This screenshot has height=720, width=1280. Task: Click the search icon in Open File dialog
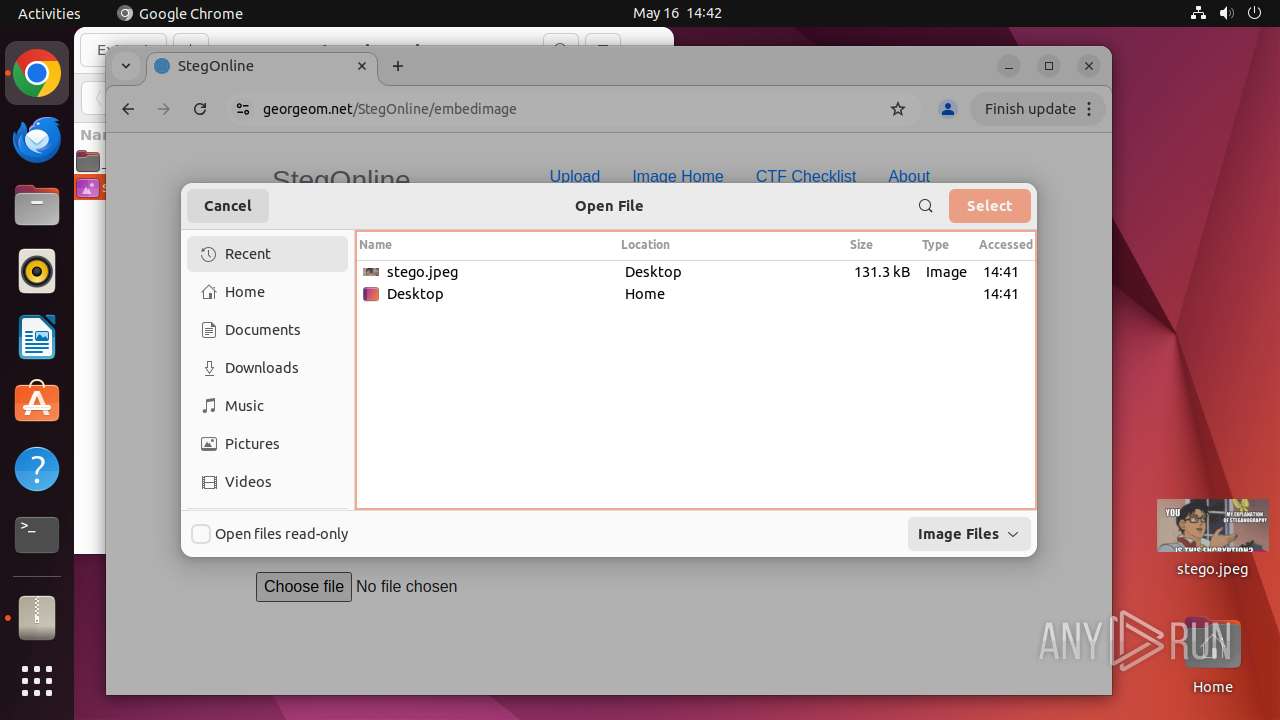point(926,206)
